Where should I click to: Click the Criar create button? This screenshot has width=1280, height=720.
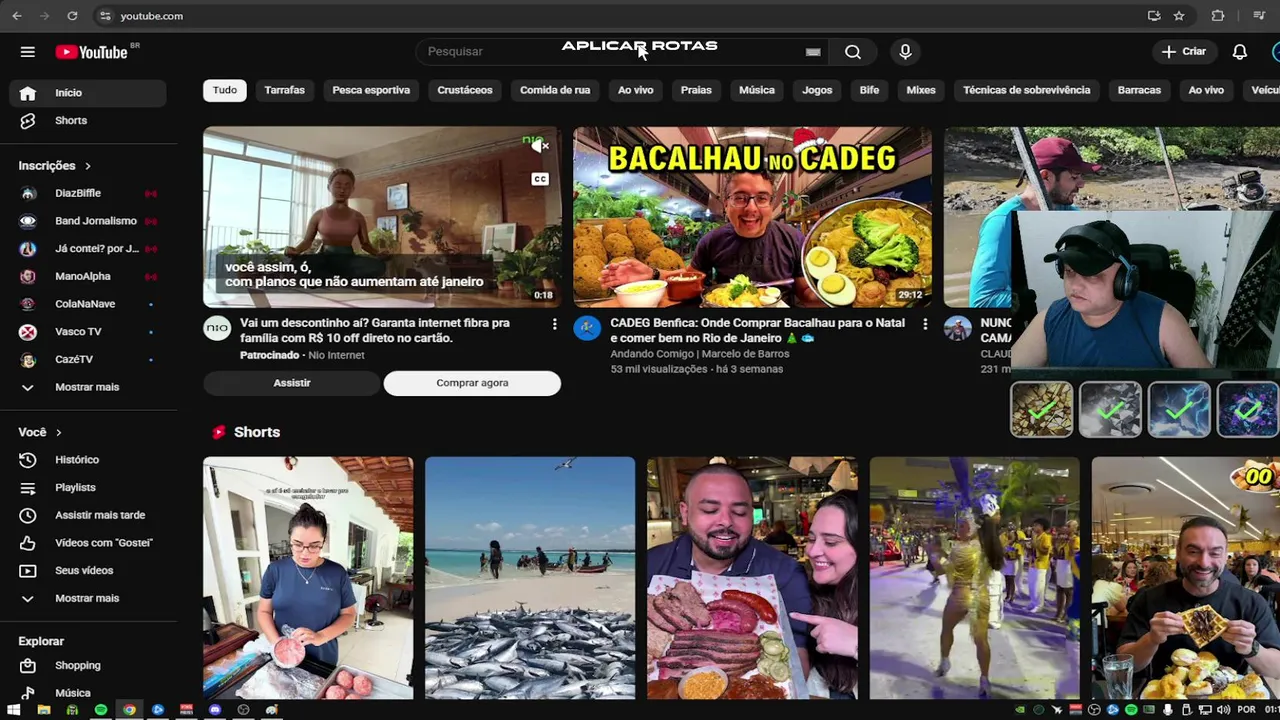click(x=1184, y=52)
